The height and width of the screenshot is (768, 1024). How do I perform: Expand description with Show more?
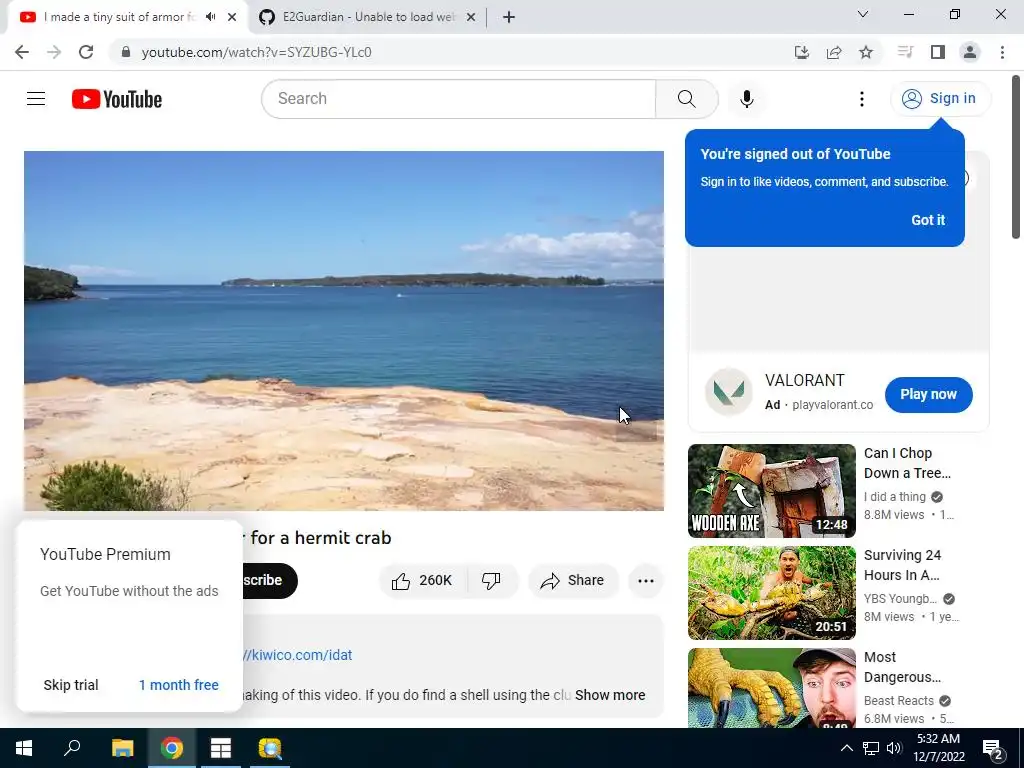click(610, 695)
